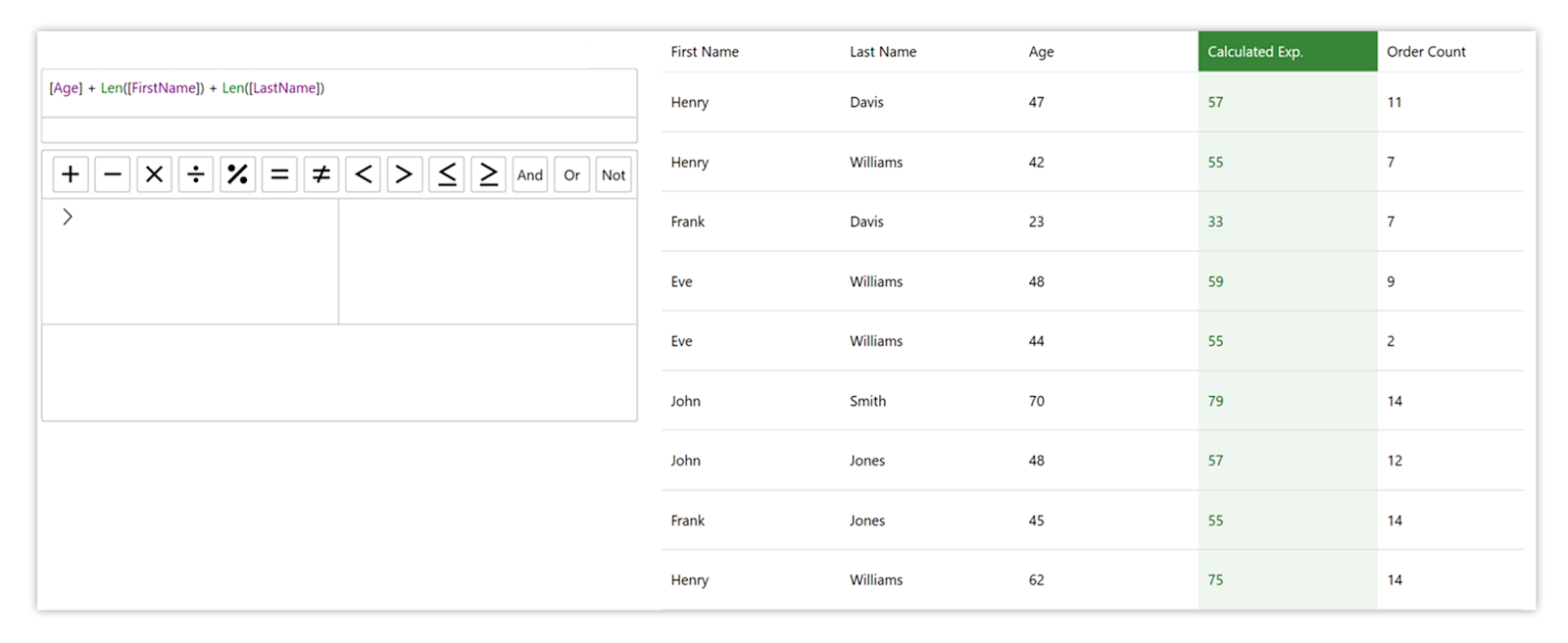Select the age cell showing 62

[x=1036, y=580]
